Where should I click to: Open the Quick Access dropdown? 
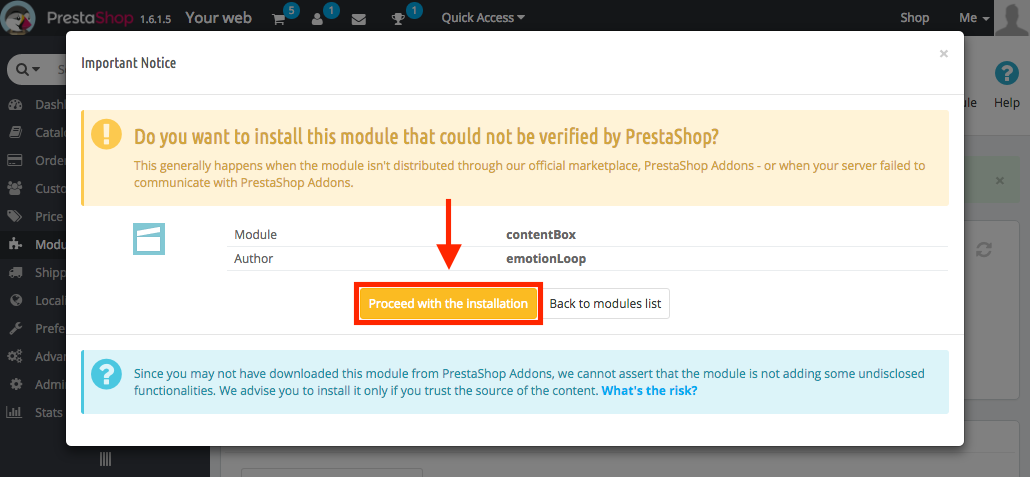coord(483,18)
